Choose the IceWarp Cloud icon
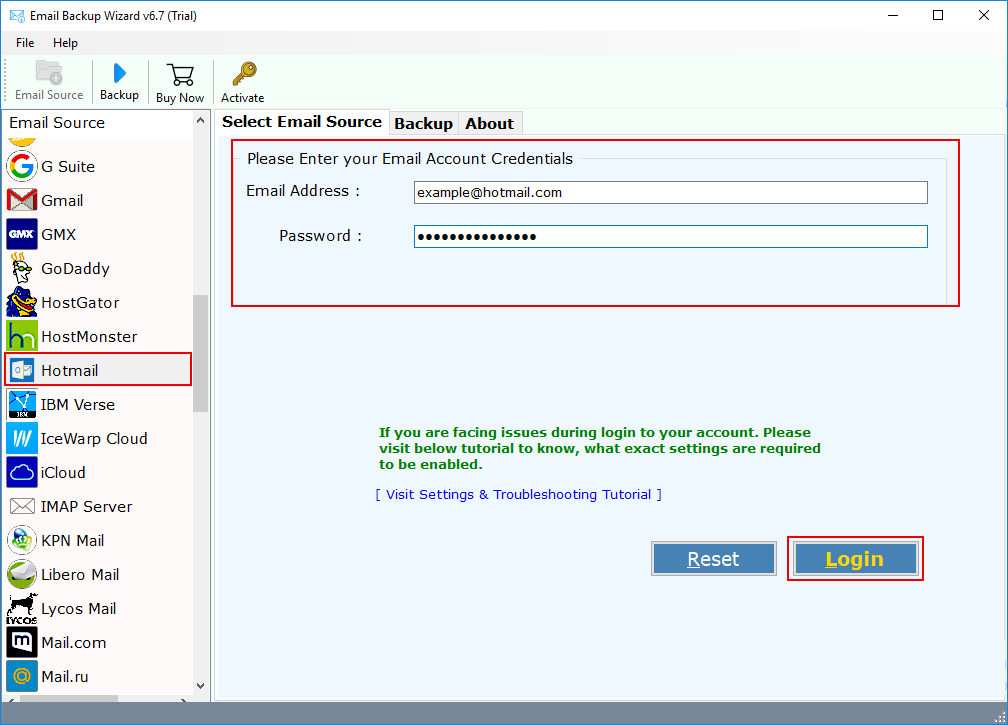The width and height of the screenshot is (1008, 725). click(x=22, y=438)
